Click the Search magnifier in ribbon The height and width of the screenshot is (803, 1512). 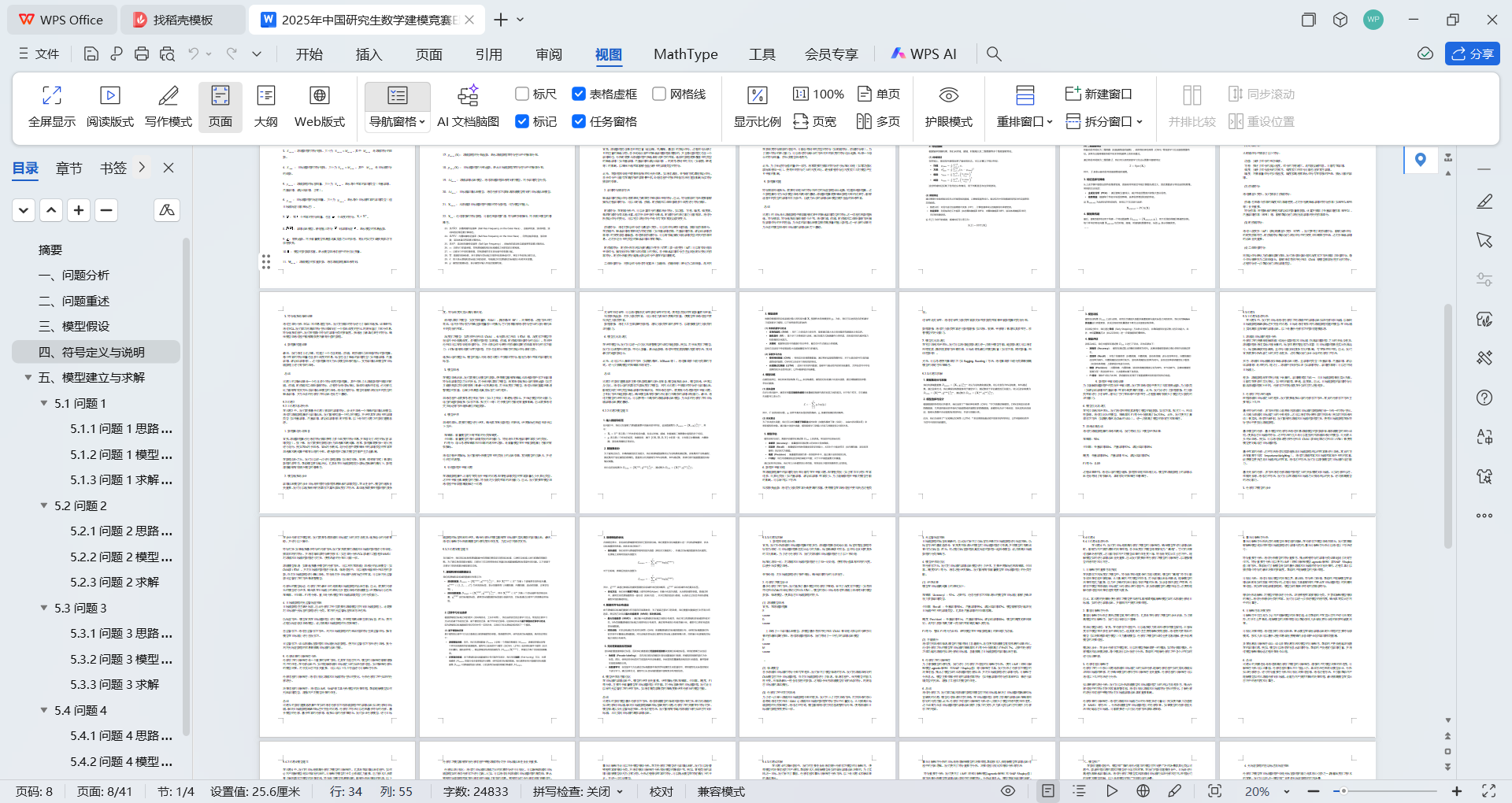pyautogui.click(x=994, y=54)
